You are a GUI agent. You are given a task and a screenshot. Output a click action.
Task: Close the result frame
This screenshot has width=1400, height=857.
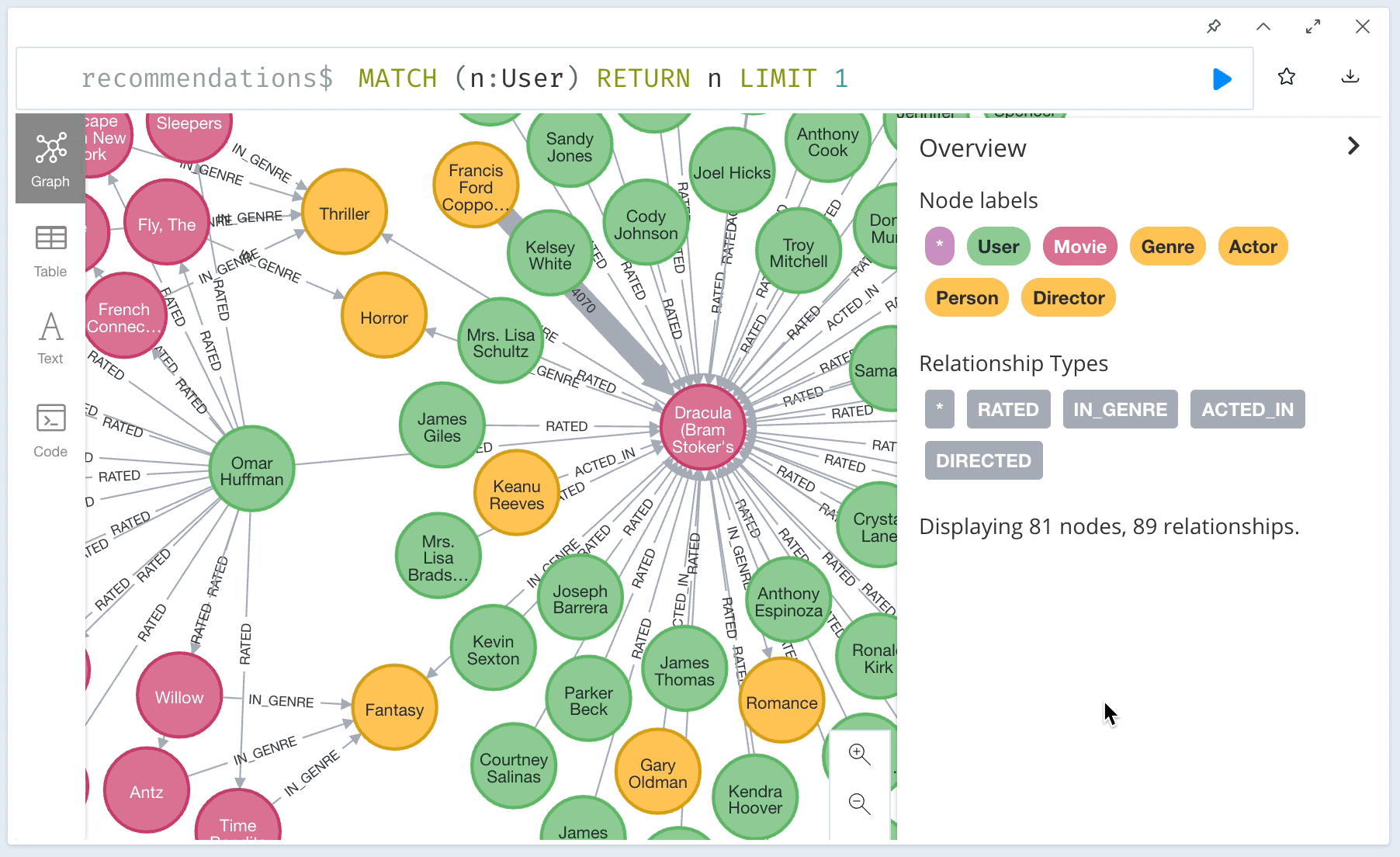click(x=1363, y=26)
